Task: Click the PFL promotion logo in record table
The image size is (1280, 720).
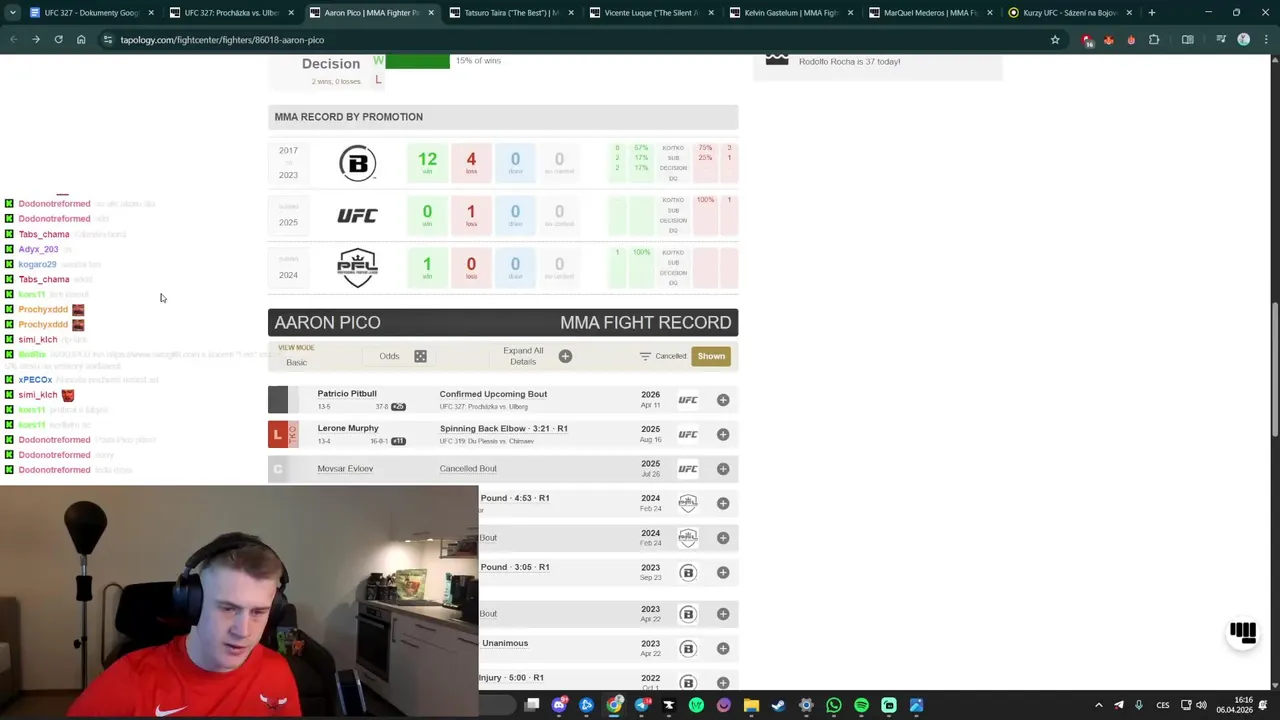Action: [x=357, y=268]
